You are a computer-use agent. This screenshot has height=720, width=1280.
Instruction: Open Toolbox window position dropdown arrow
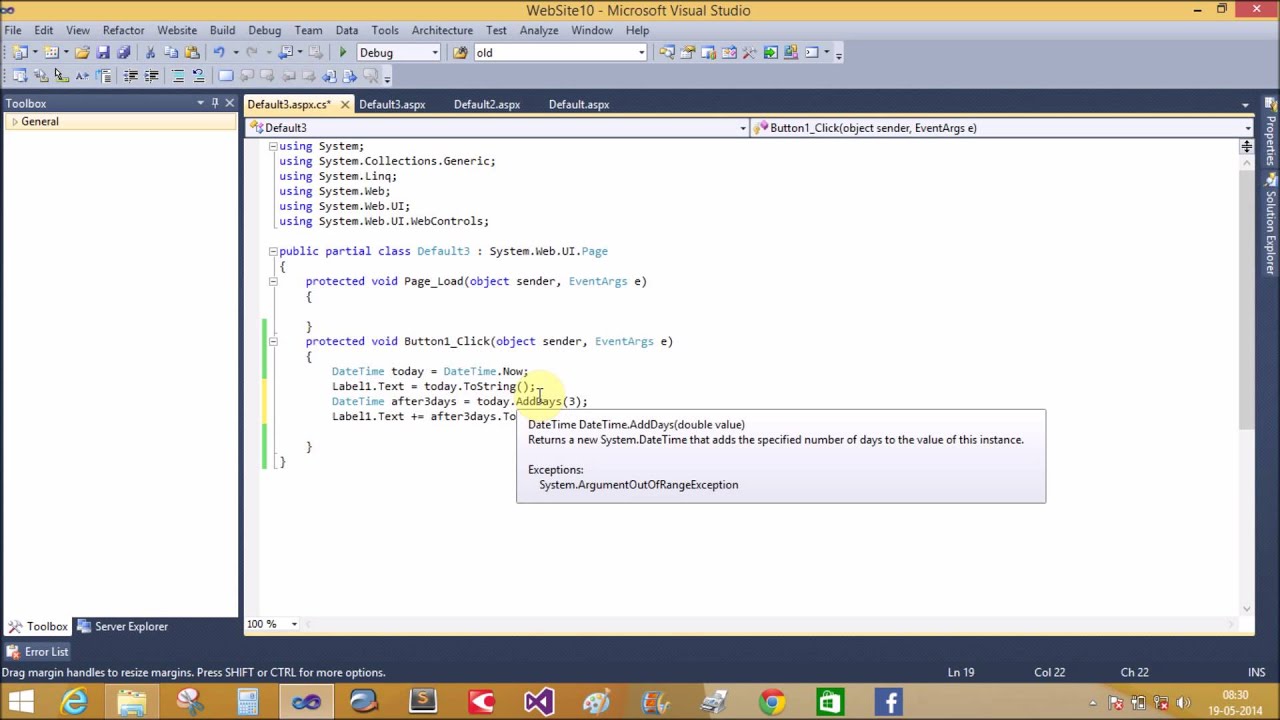coord(200,103)
